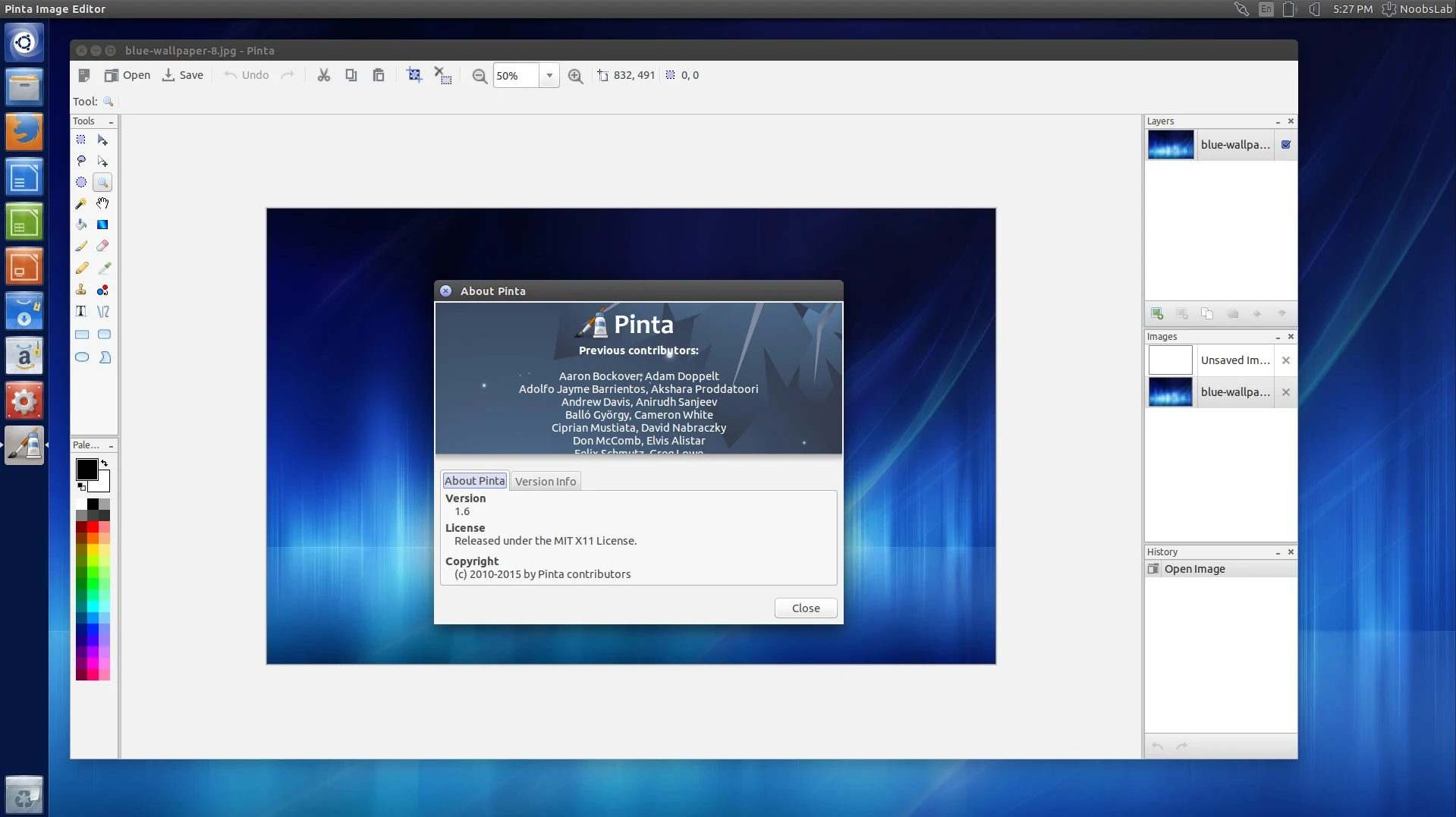
Task: Launch Firefox from the dock
Action: coord(24,132)
